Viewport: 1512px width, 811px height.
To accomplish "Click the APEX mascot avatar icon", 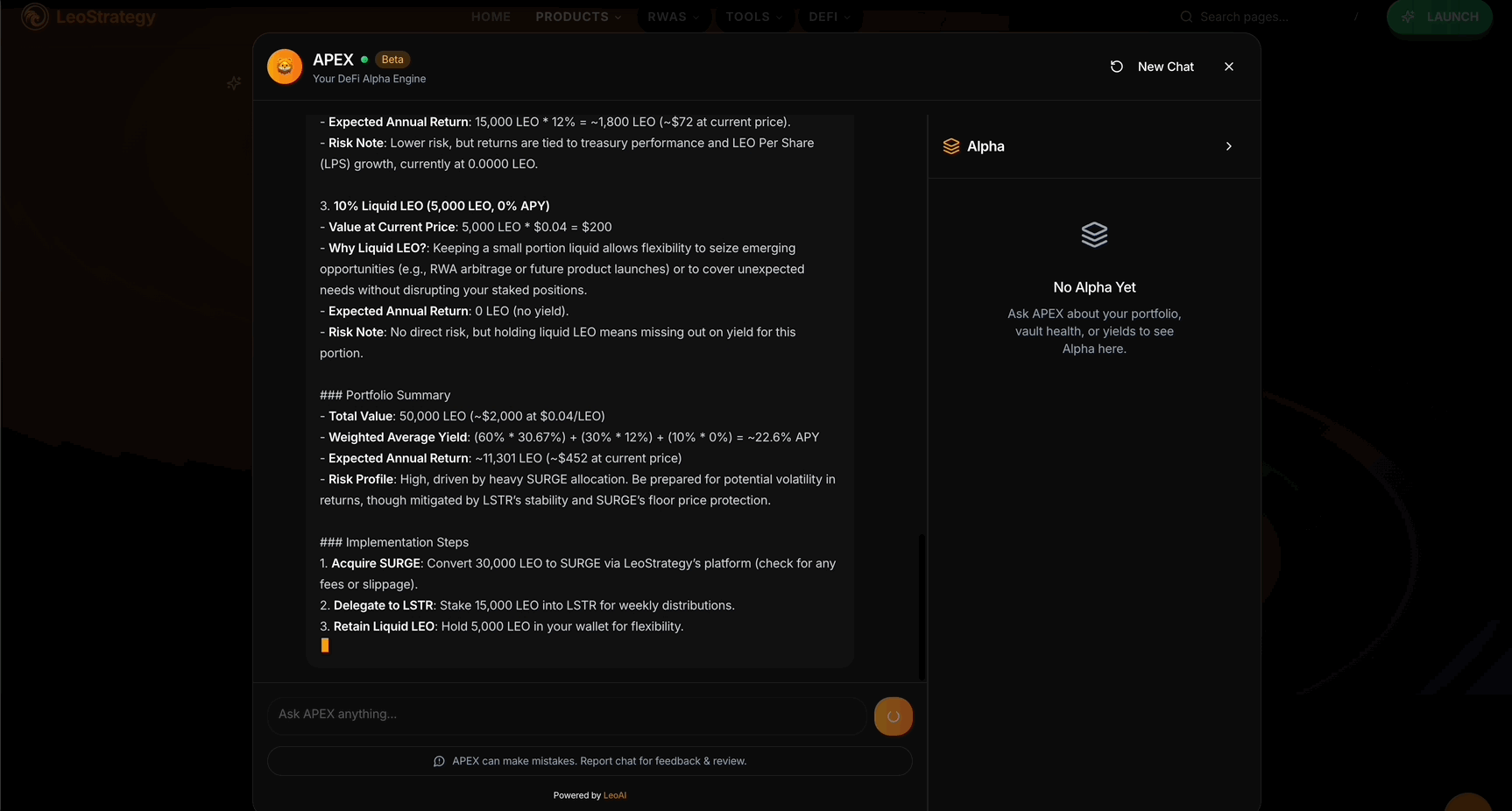I will pos(285,67).
